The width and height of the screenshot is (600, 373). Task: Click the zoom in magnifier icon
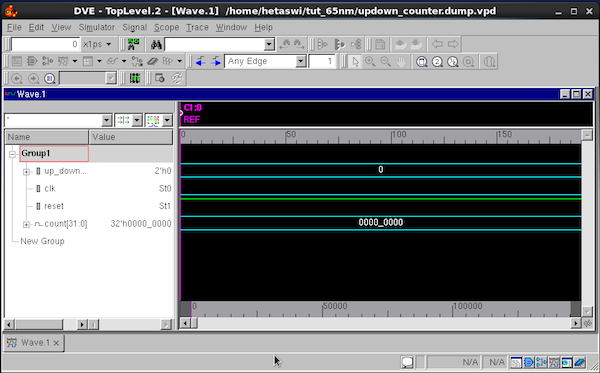[x=370, y=61]
